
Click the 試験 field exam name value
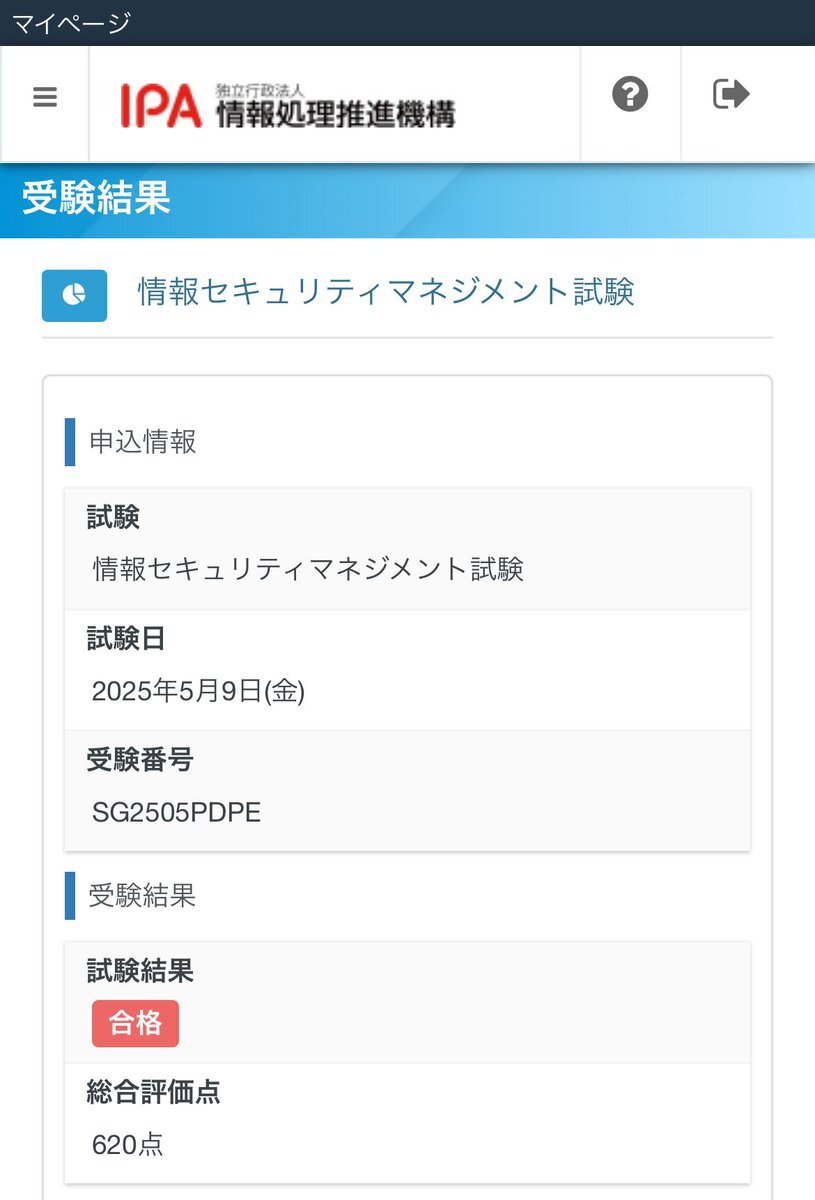click(x=308, y=570)
